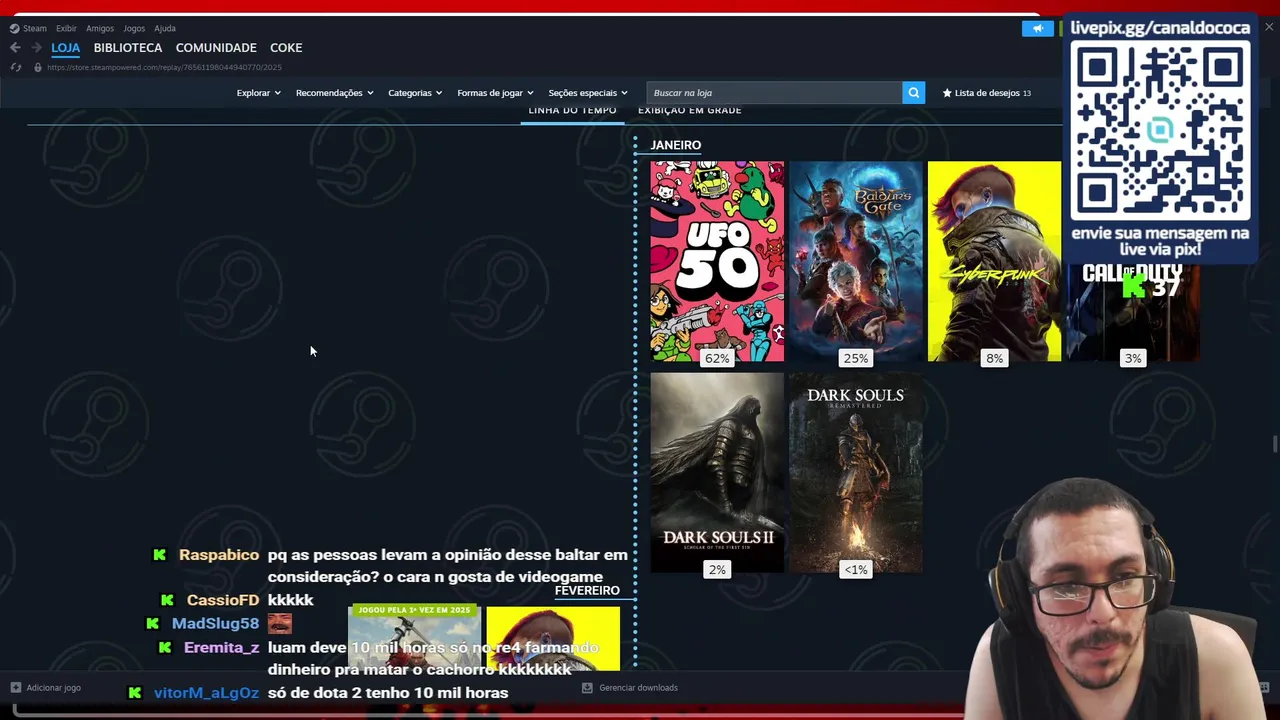1280x720 pixels.
Task: Open the Ajuda menu
Action: 165,28
